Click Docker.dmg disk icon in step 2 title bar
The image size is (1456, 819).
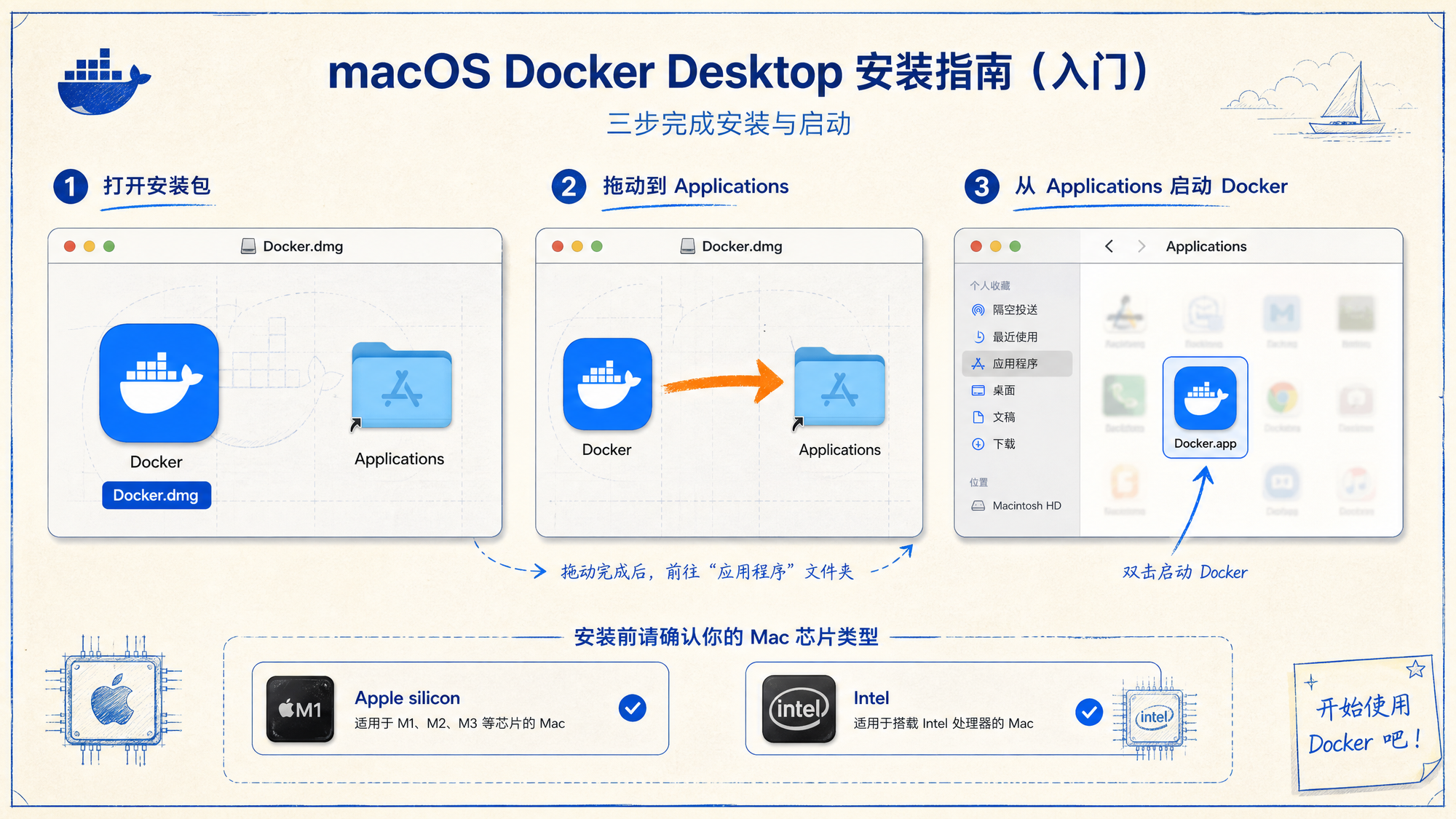(687, 246)
